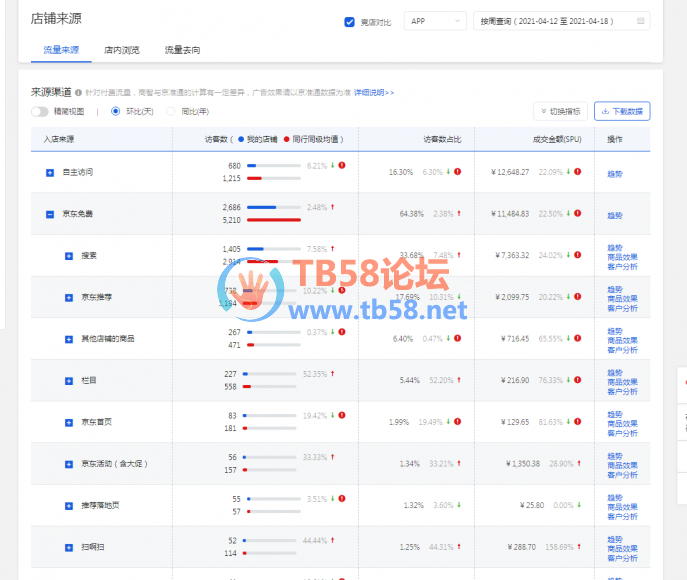The image size is (687, 580).
Task: Open 趋势 link in the 京东免费 row
Action: pyautogui.click(x=615, y=216)
